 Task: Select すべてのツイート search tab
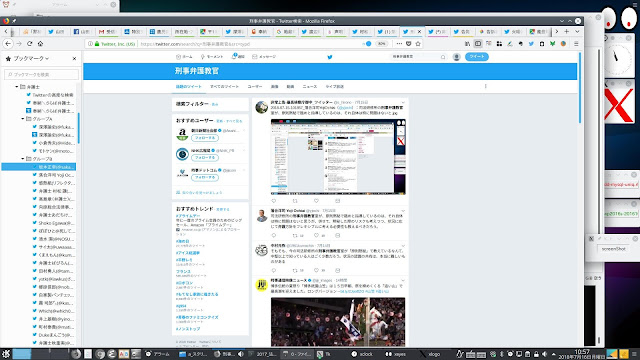point(224,87)
